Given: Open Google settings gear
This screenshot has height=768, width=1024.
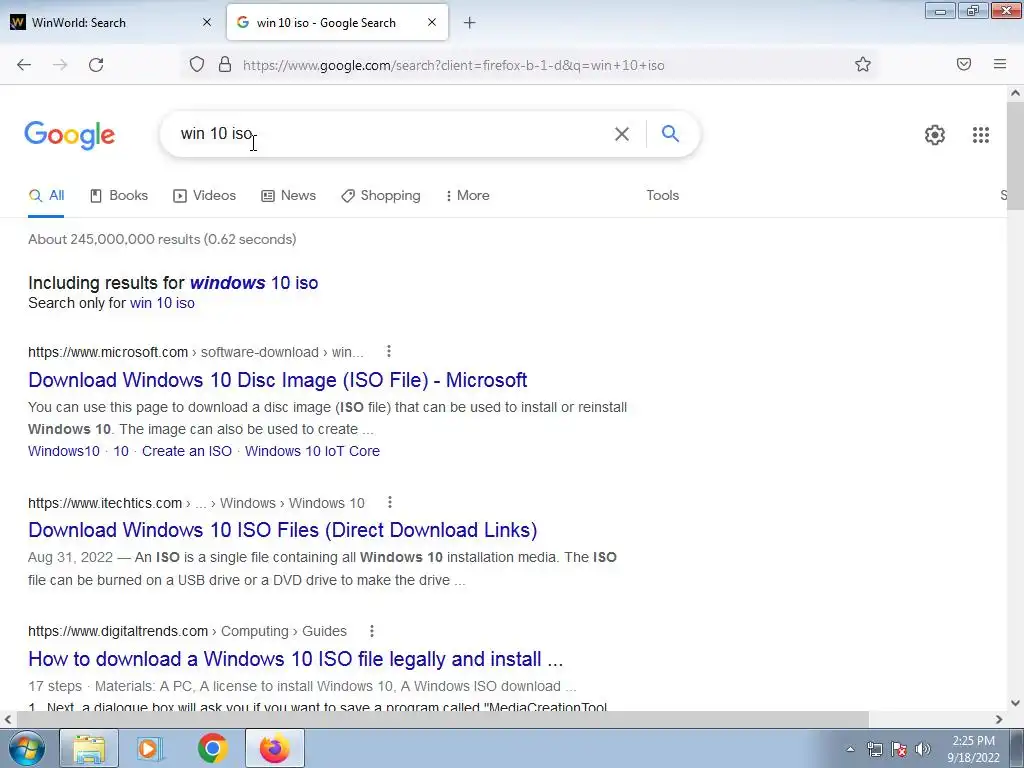Looking at the screenshot, I should coord(935,135).
